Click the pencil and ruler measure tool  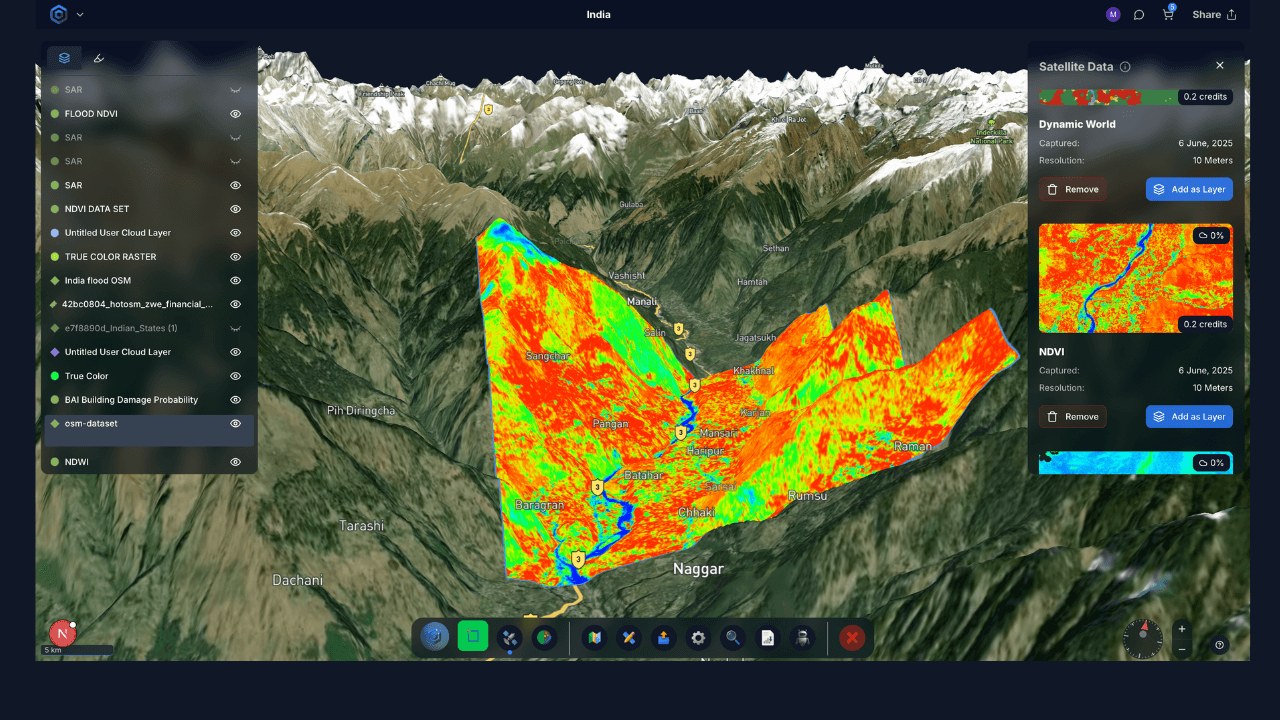(629, 638)
